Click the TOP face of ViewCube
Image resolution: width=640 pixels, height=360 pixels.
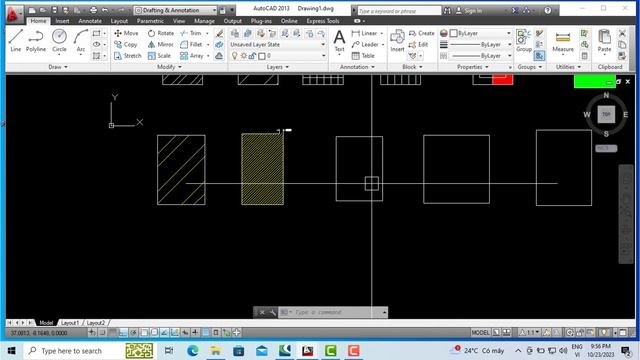click(606, 114)
